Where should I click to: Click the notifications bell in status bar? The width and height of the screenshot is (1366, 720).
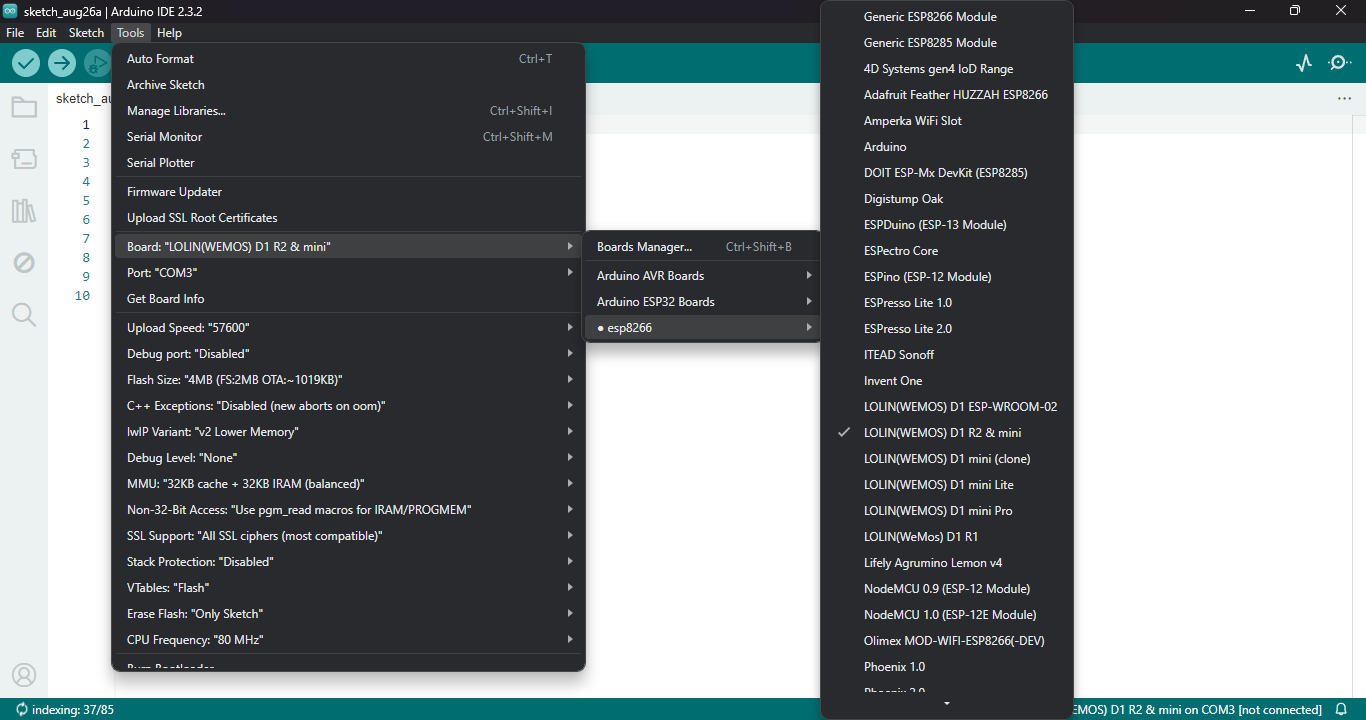click(x=1342, y=709)
